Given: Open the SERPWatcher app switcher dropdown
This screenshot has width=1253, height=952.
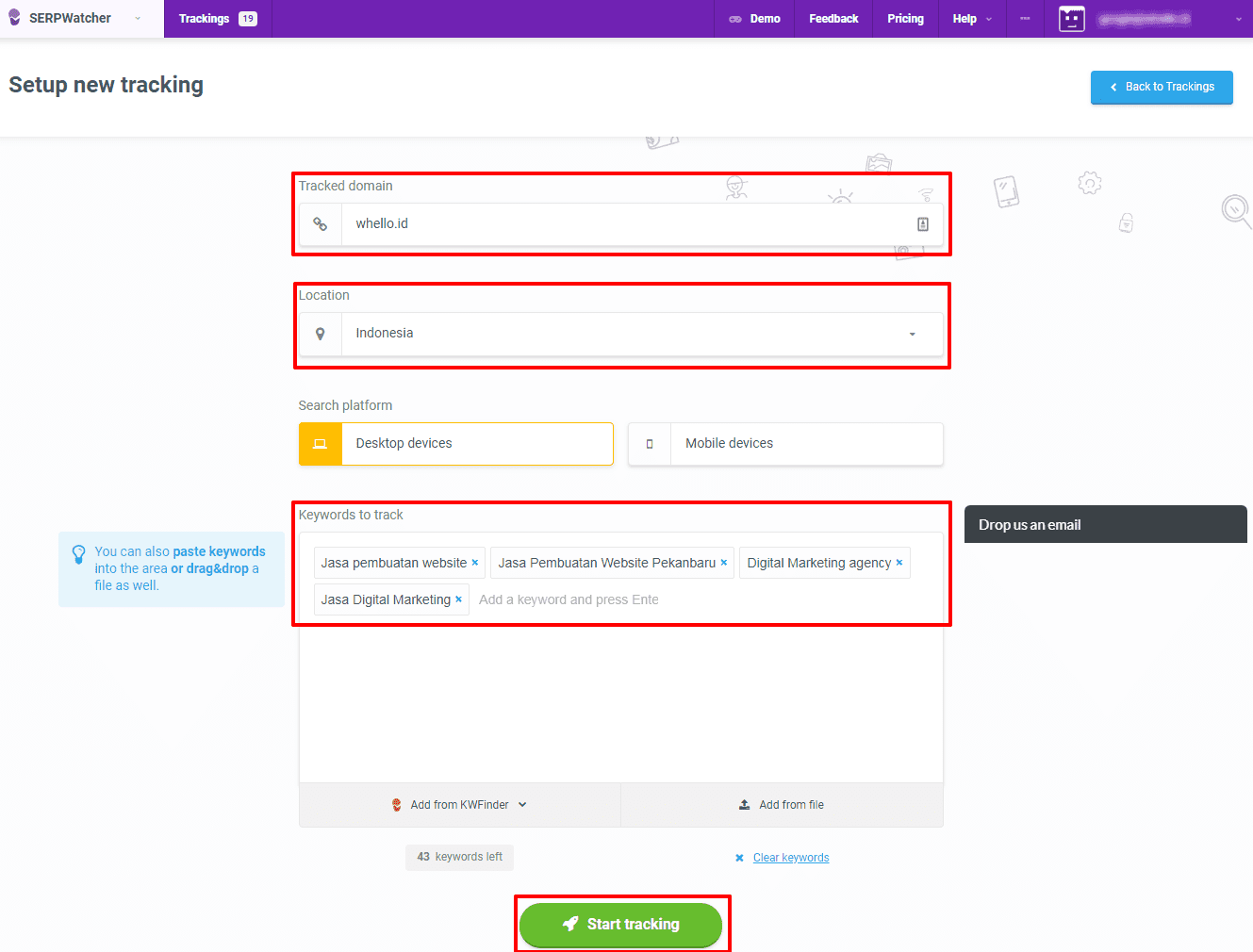Looking at the screenshot, I should pyautogui.click(x=138, y=19).
